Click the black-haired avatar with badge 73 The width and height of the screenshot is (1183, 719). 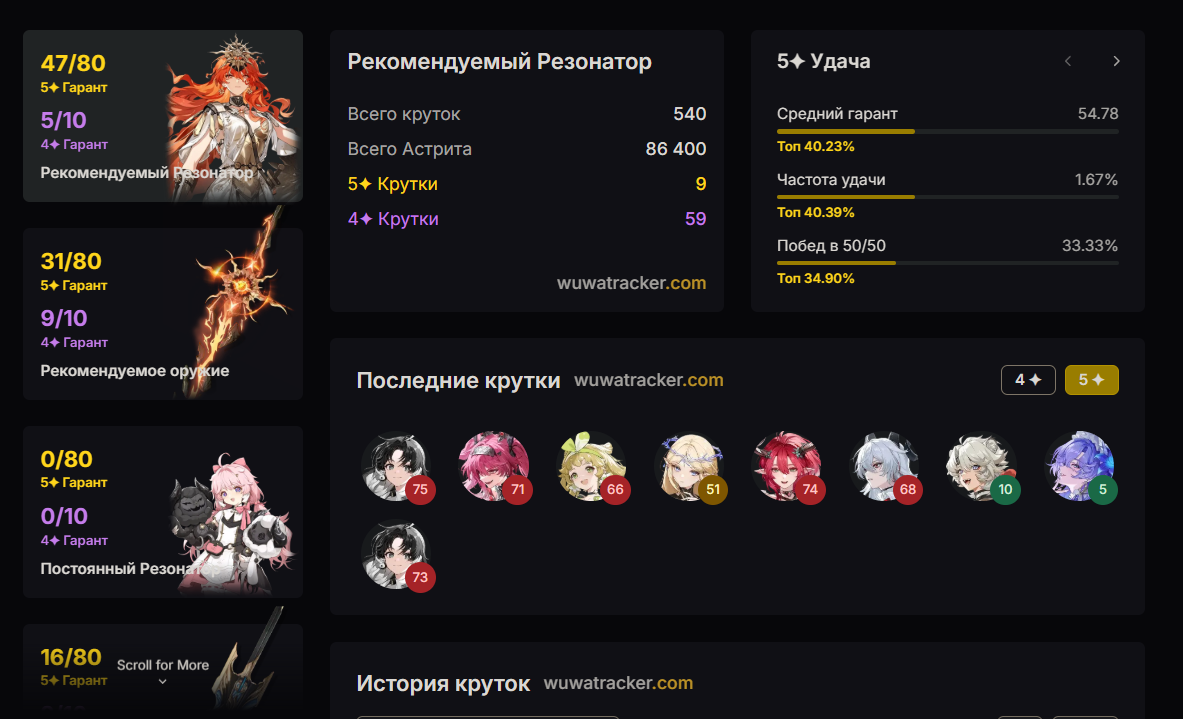(397, 555)
